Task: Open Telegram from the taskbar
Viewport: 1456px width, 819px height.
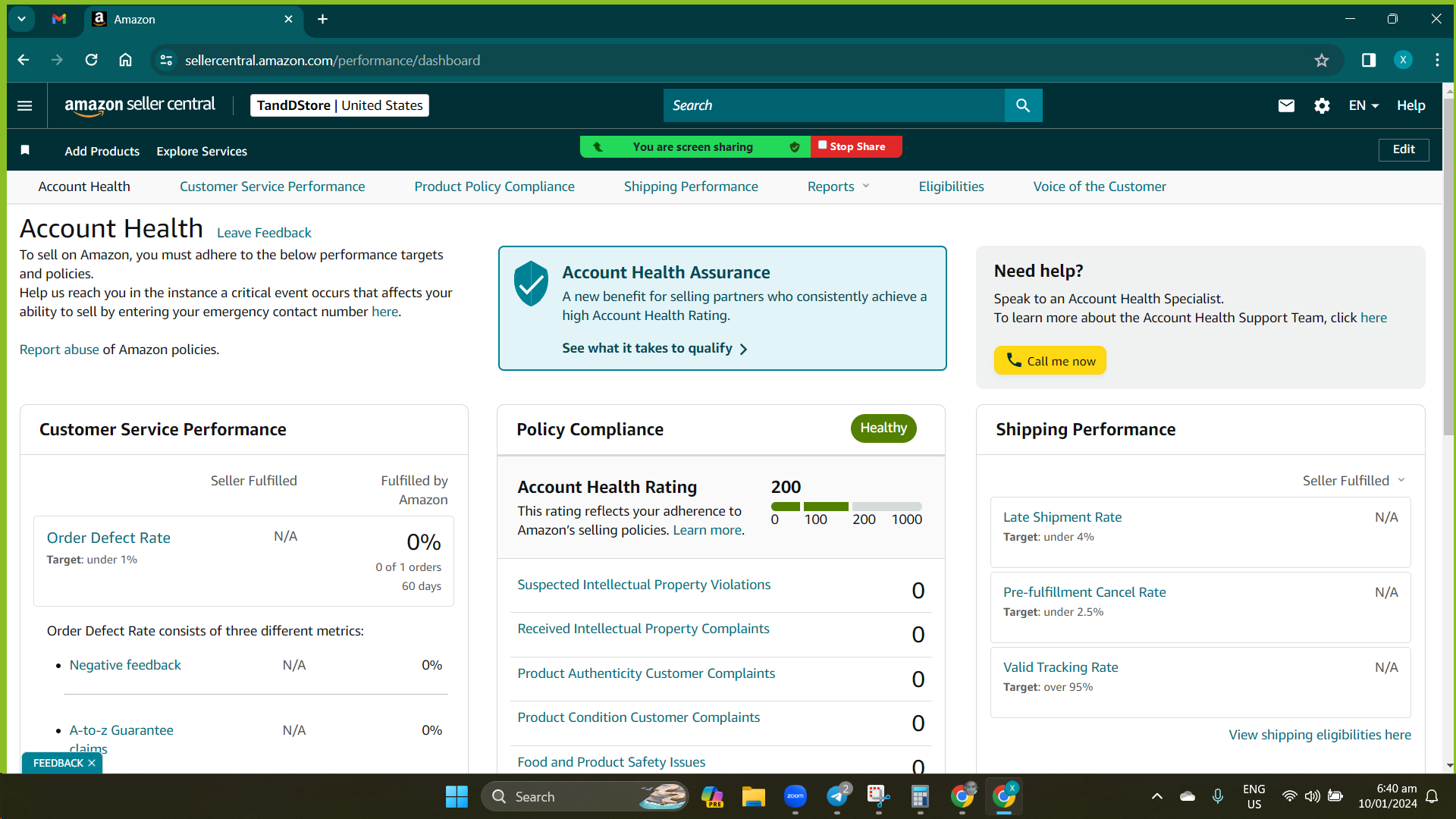Action: click(x=837, y=796)
